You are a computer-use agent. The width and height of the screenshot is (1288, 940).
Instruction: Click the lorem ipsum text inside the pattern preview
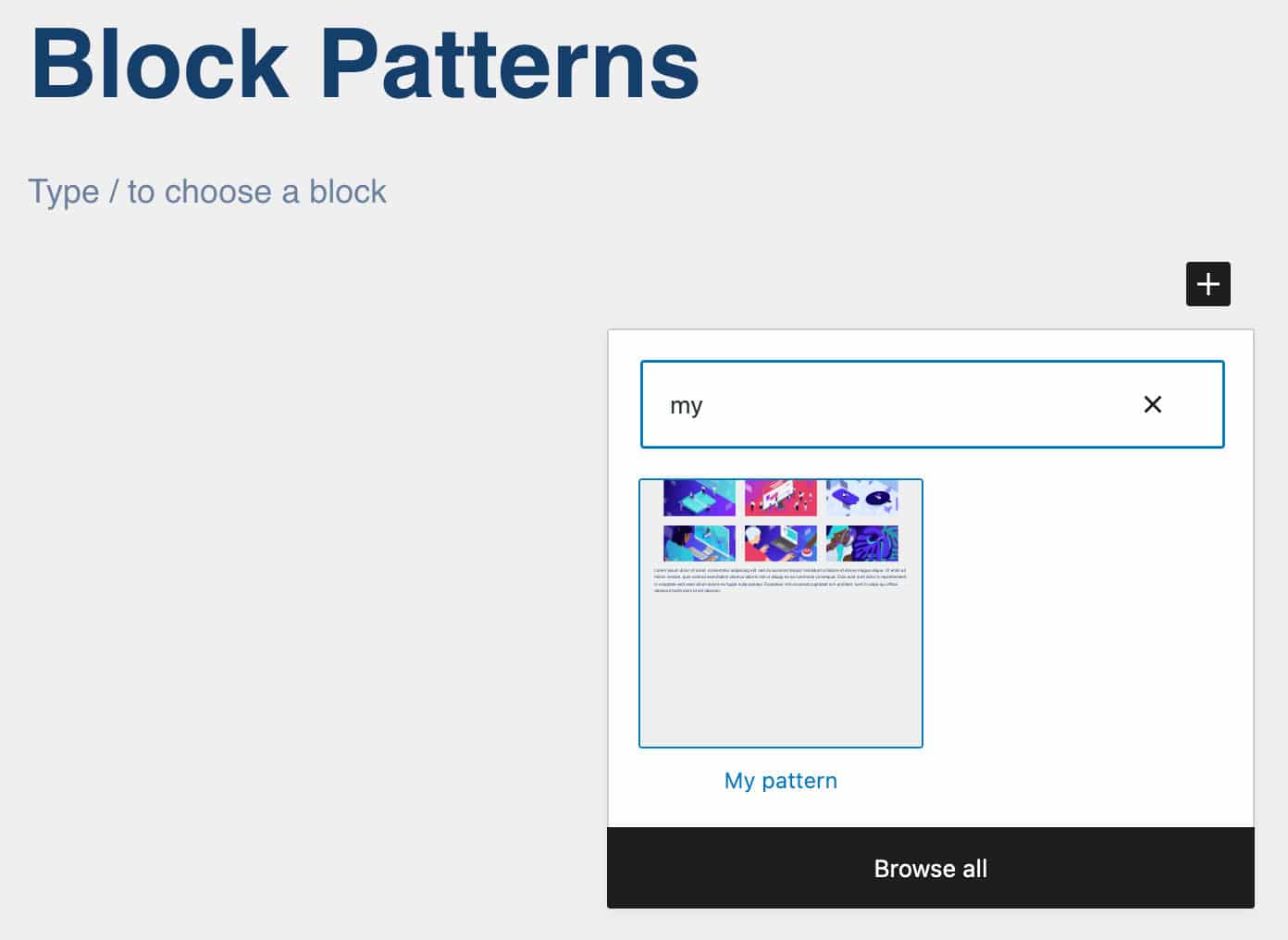tap(780, 578)
